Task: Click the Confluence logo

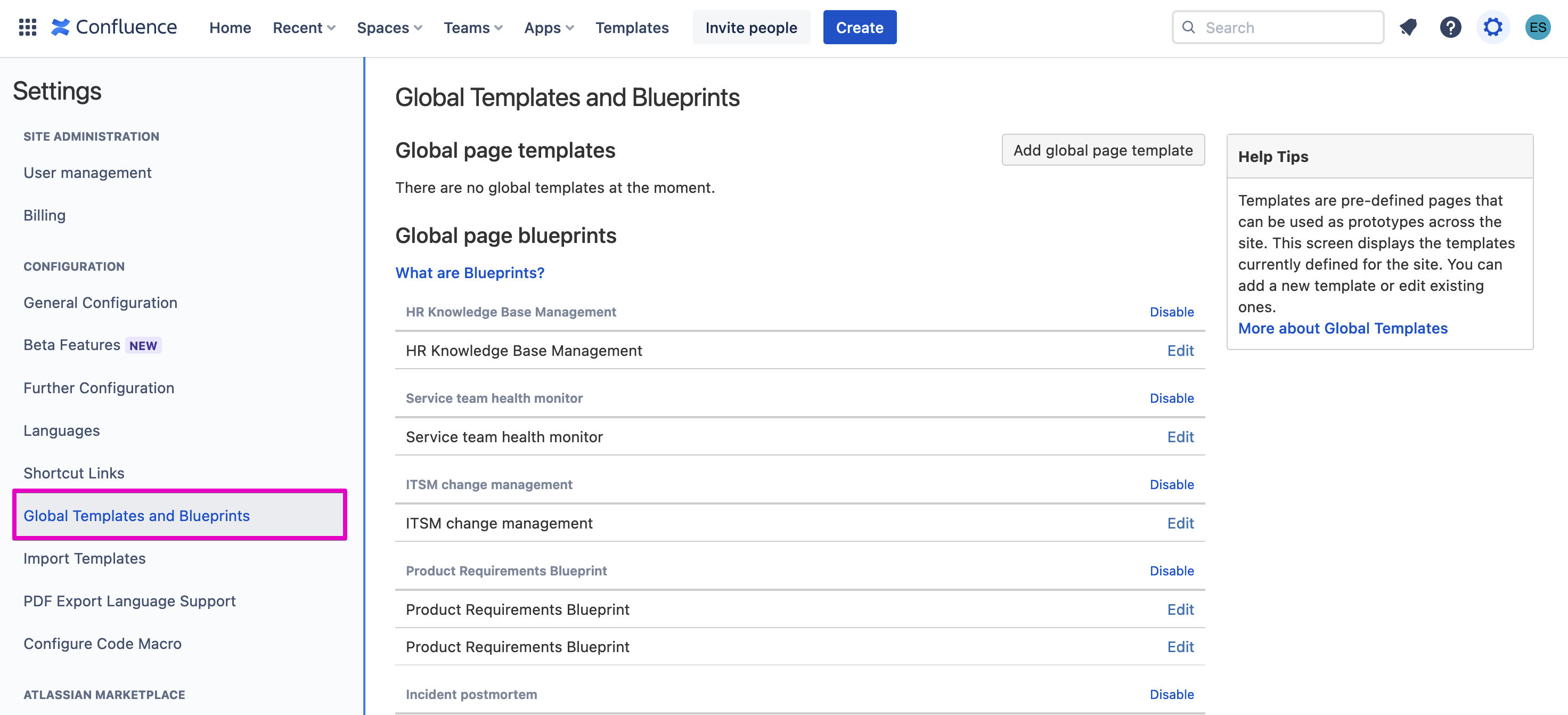Action: point(114,27)
